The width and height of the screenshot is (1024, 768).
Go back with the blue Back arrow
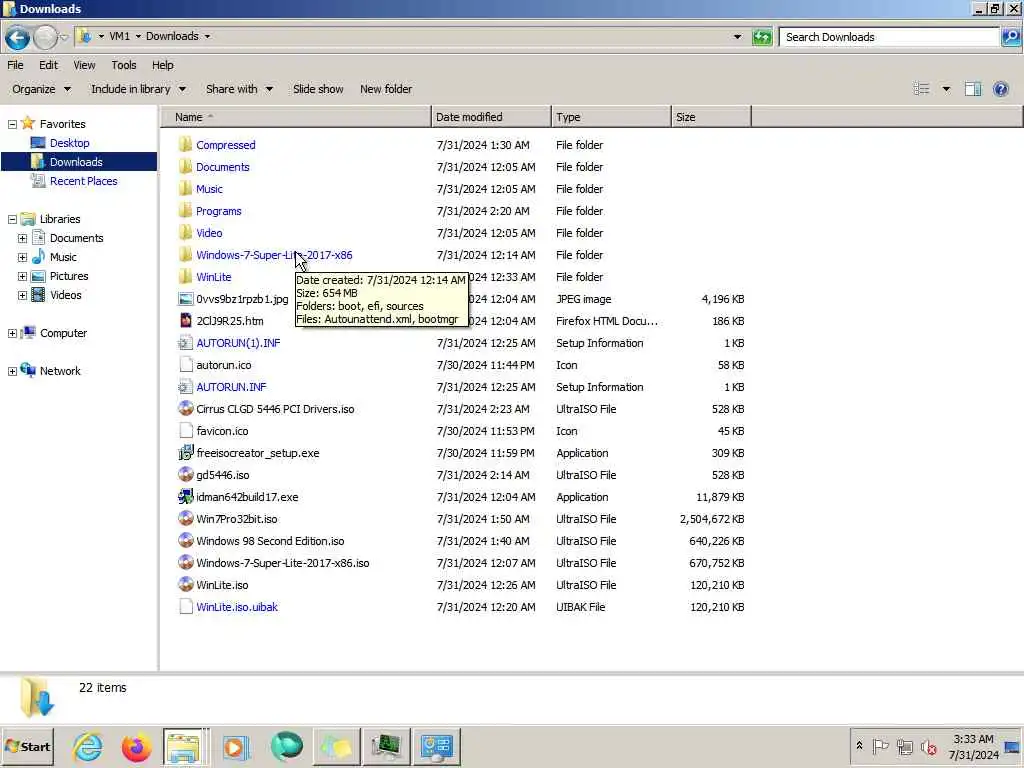coord(18,37)
